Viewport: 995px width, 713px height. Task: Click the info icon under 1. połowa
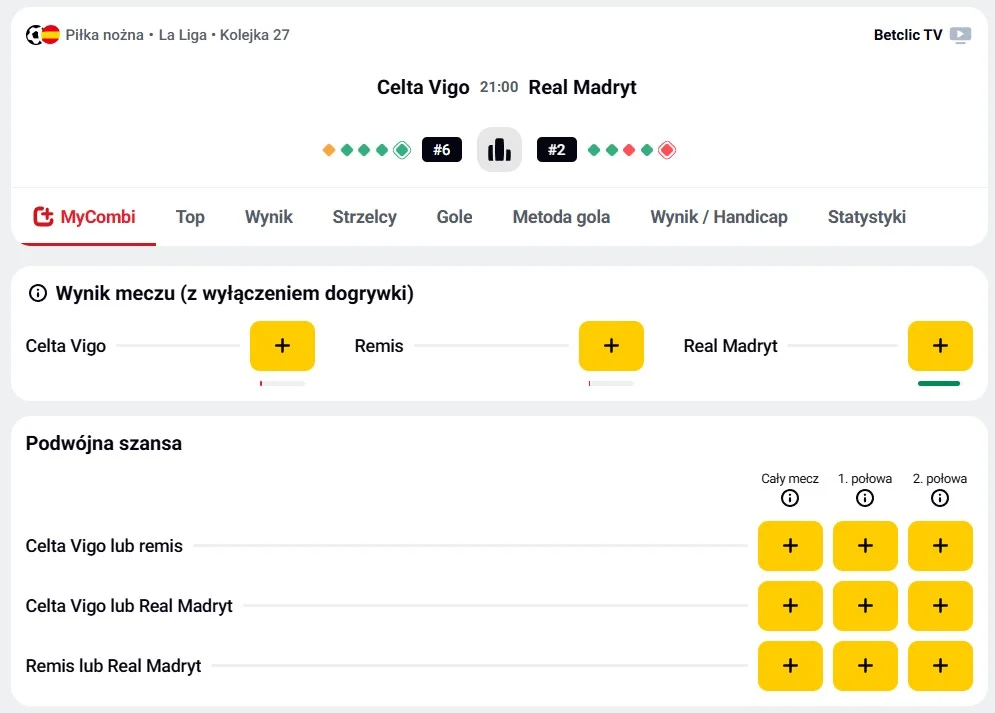point(864,497)
